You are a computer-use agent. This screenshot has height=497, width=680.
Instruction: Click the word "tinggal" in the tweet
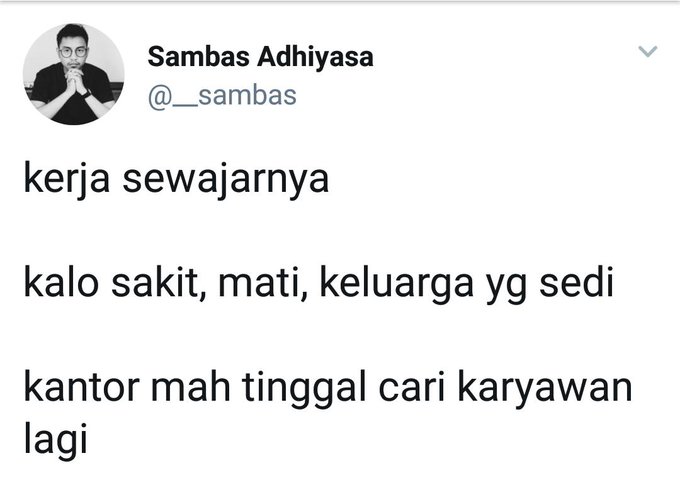coord(304,389)
